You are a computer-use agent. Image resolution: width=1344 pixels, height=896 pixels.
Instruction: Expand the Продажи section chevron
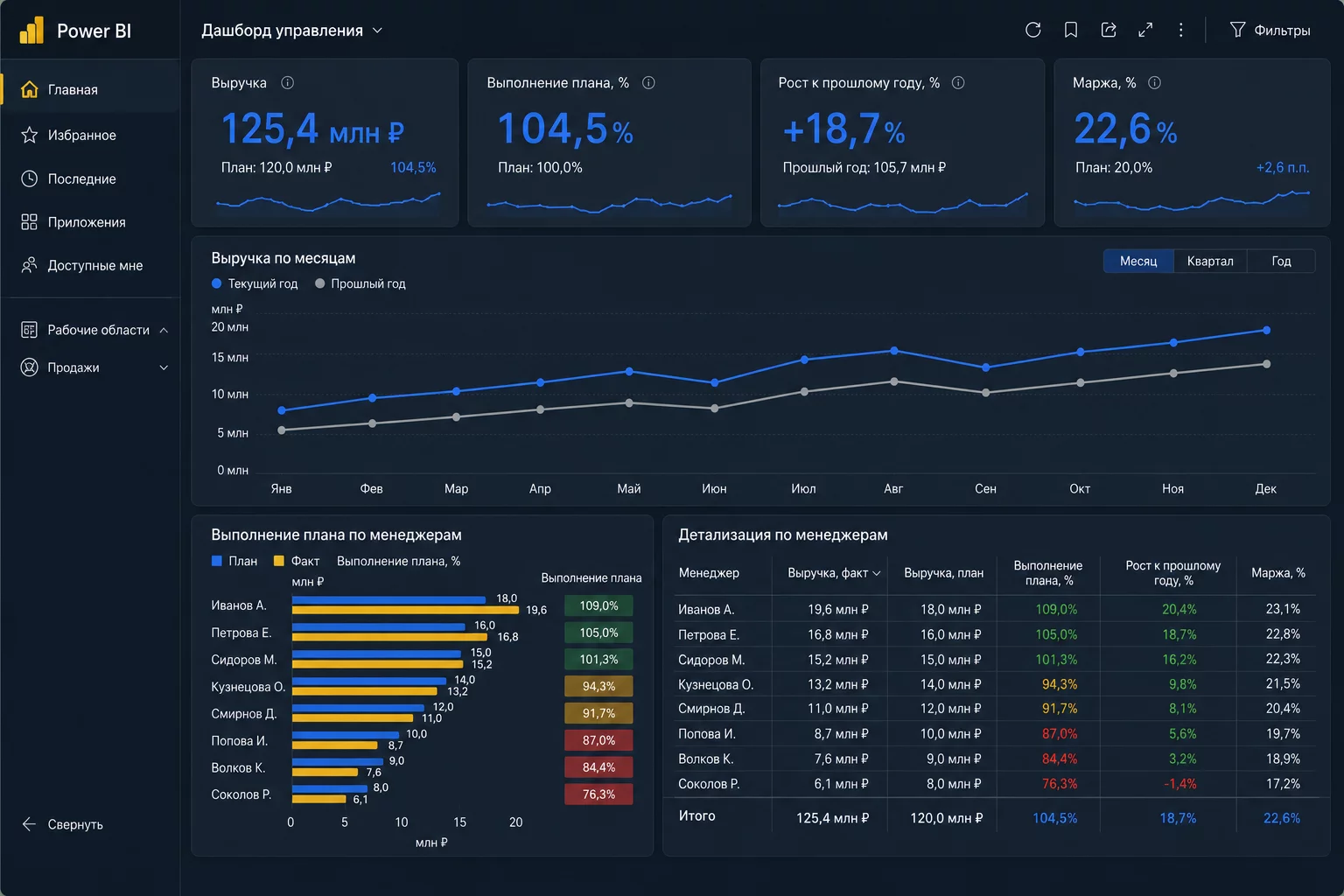tap(164, 367)
